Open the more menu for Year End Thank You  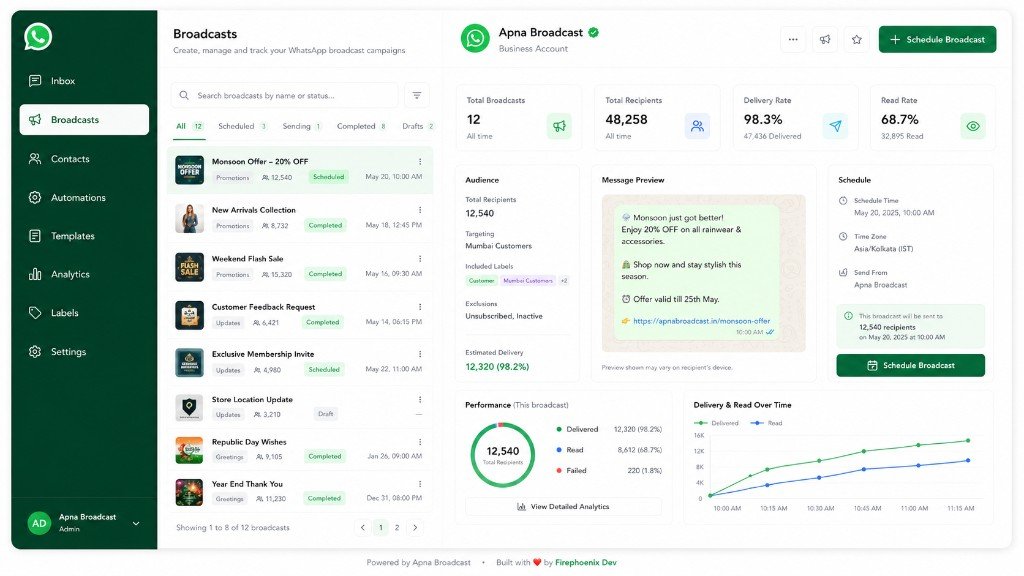[x=420, y=484]
